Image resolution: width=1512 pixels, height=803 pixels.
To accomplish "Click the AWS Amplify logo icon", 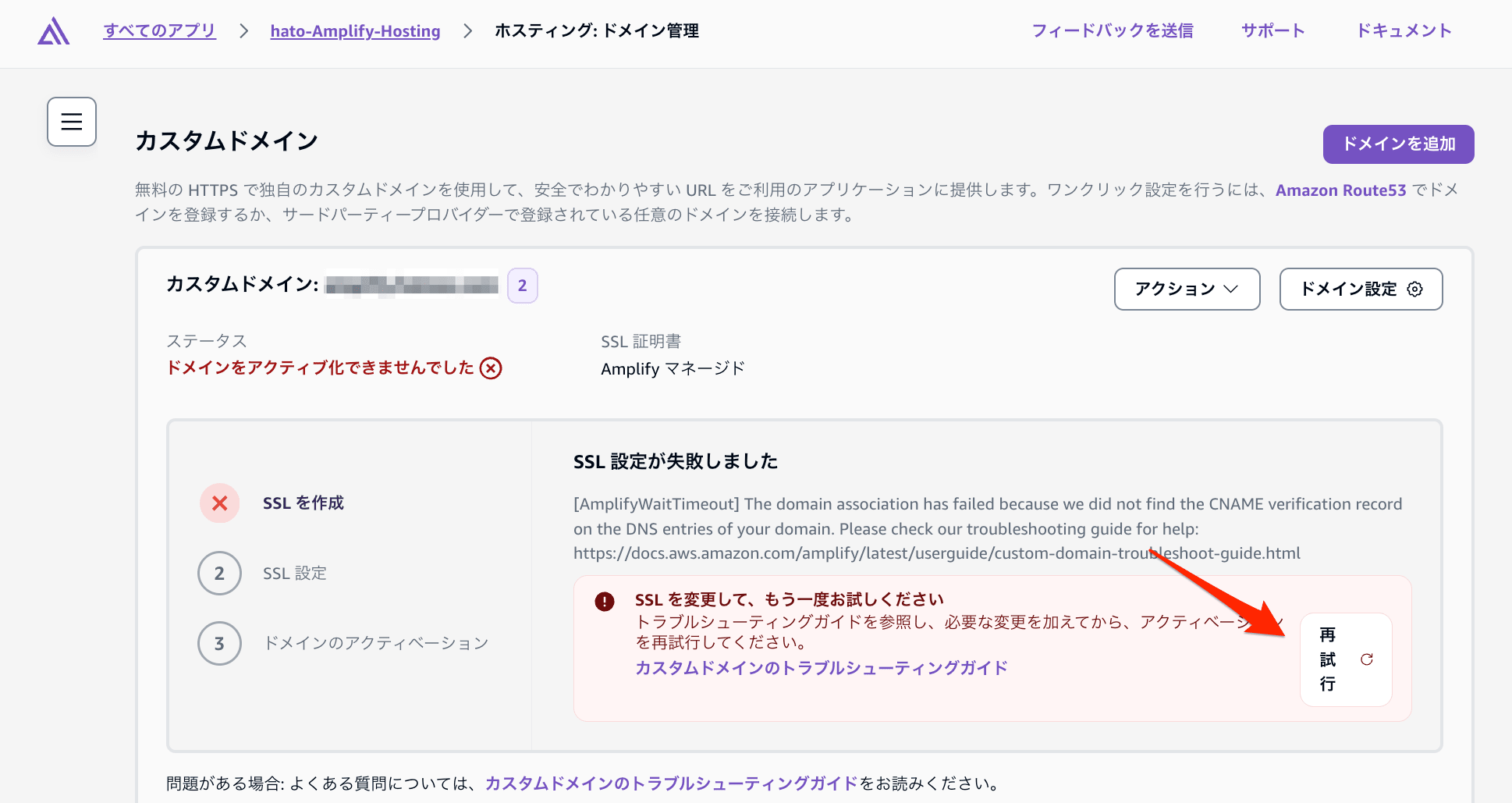I will (x=54, y=31).
